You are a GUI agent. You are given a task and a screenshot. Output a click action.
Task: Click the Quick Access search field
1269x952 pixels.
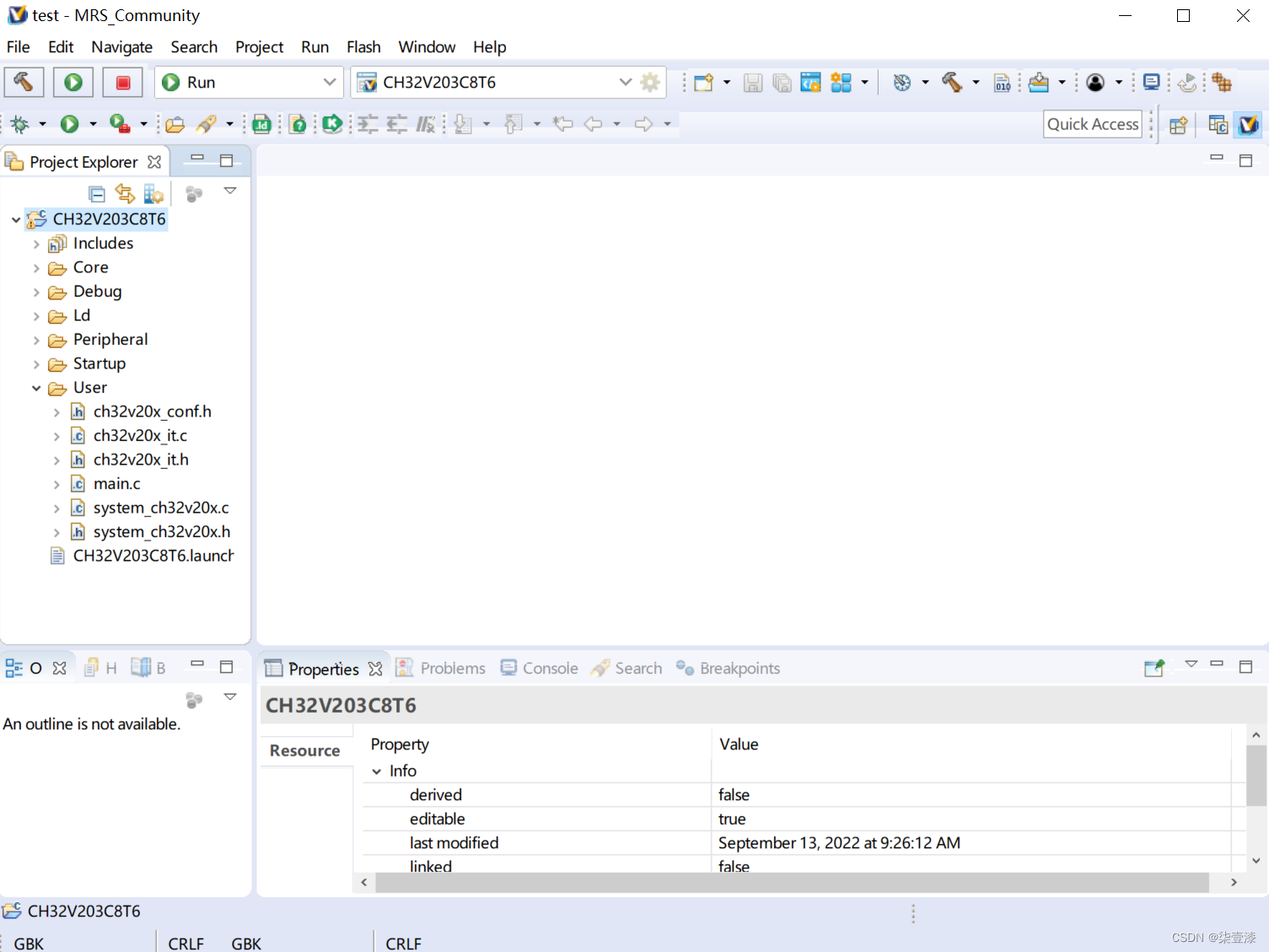[1092, 125]
